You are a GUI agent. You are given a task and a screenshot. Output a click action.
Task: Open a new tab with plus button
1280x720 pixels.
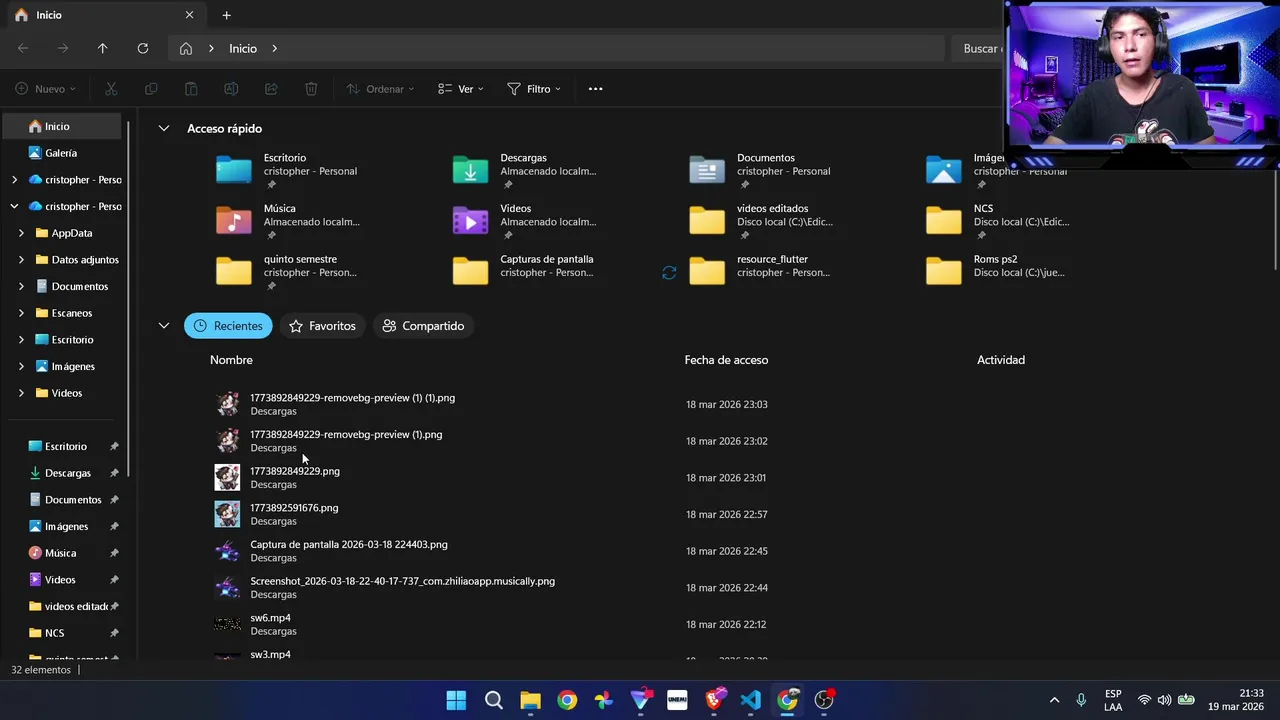tap(226, 15)
